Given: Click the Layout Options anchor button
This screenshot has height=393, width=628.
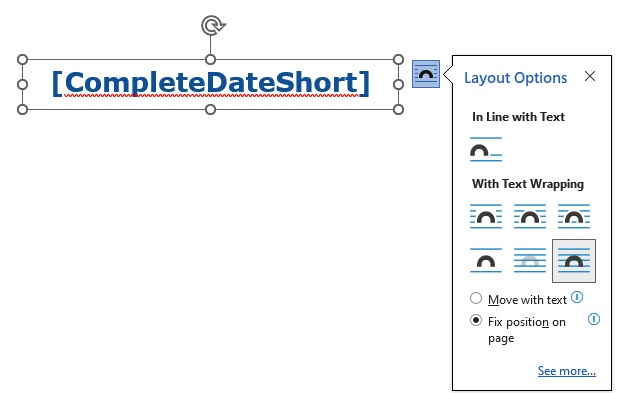Looking at the screenshot, I should click(x=426, y=74).
